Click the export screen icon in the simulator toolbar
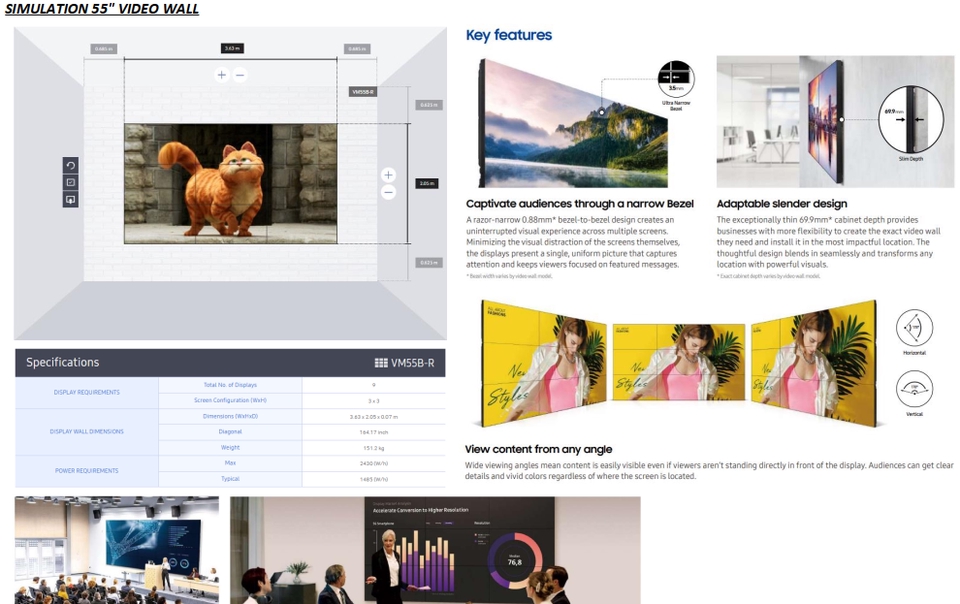Image resolution: width=960 pixels, height=604 pixels. [x=70, y=199]
